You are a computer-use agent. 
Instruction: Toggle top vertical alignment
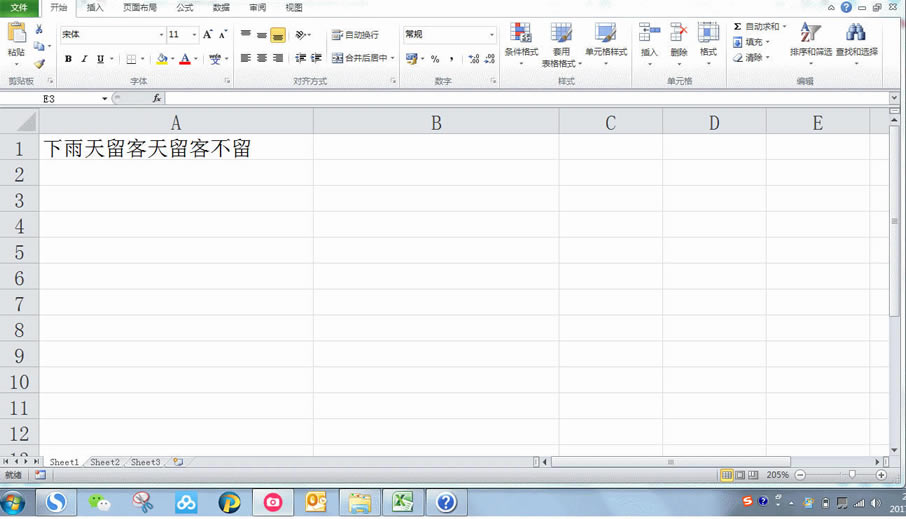click(246, 35)
